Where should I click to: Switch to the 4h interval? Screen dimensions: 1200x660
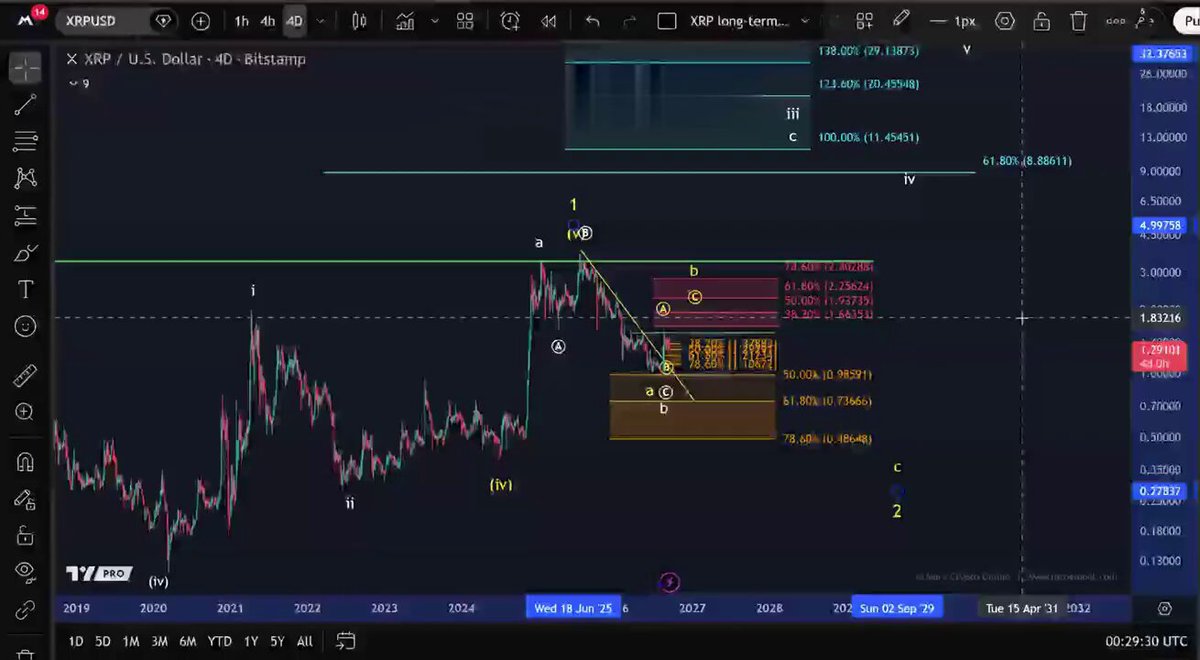tap(268, 21)
